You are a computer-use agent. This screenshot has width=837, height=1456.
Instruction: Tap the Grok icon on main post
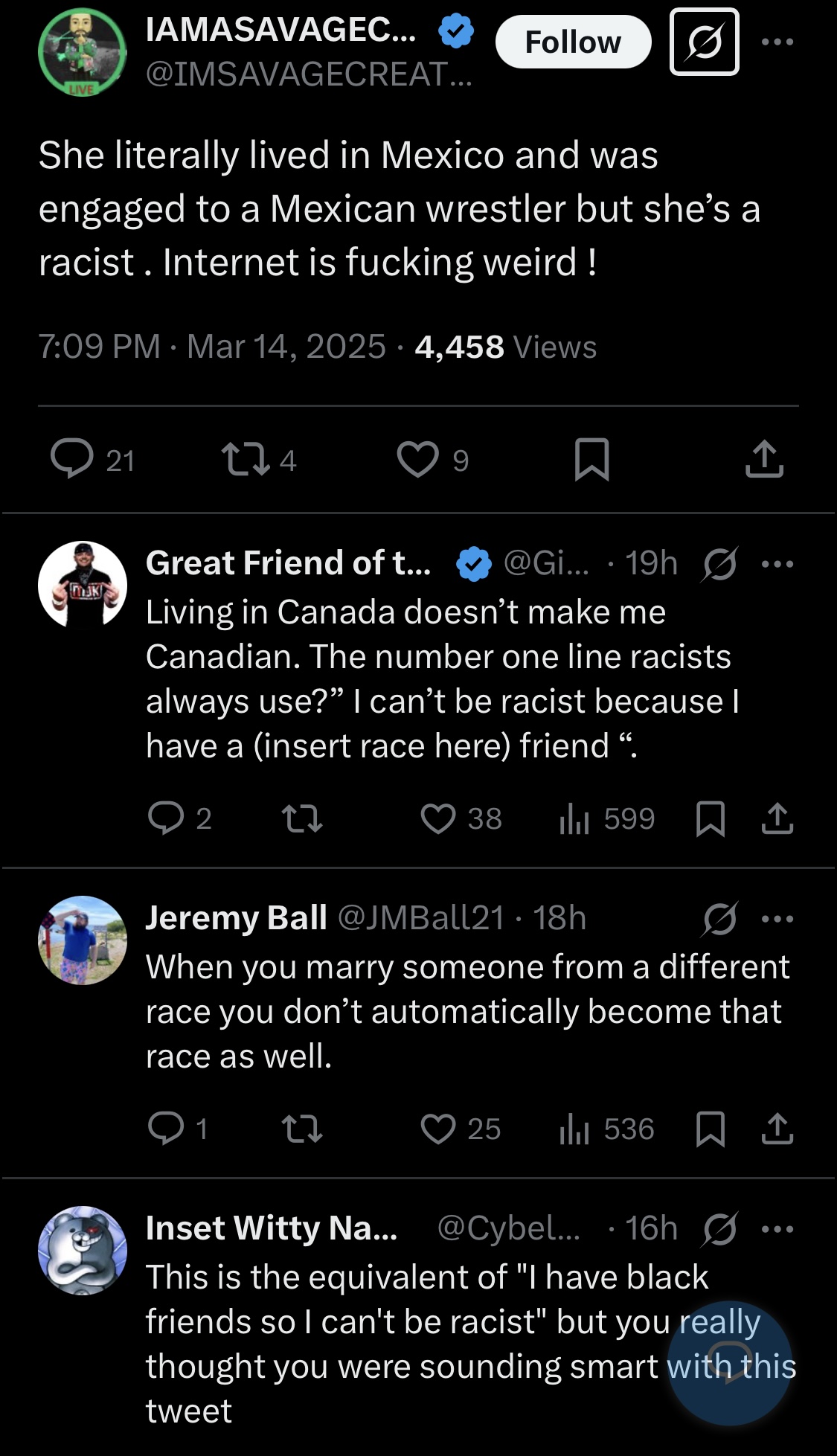704,42
